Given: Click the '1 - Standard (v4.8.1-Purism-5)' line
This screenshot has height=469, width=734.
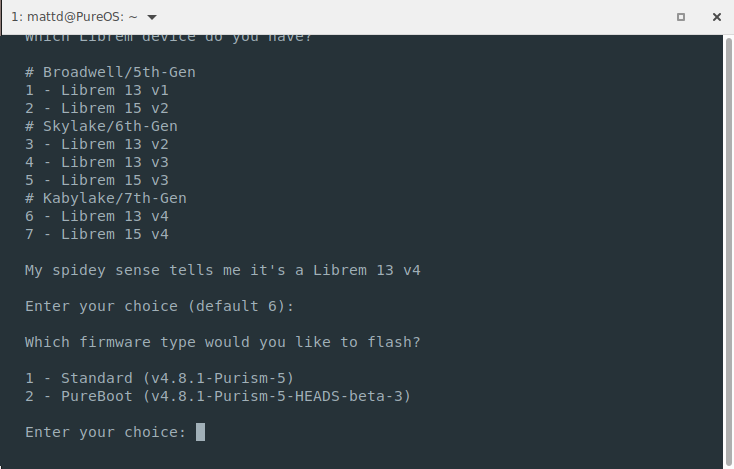Looking at the screenshot, I should pos(160,378).
